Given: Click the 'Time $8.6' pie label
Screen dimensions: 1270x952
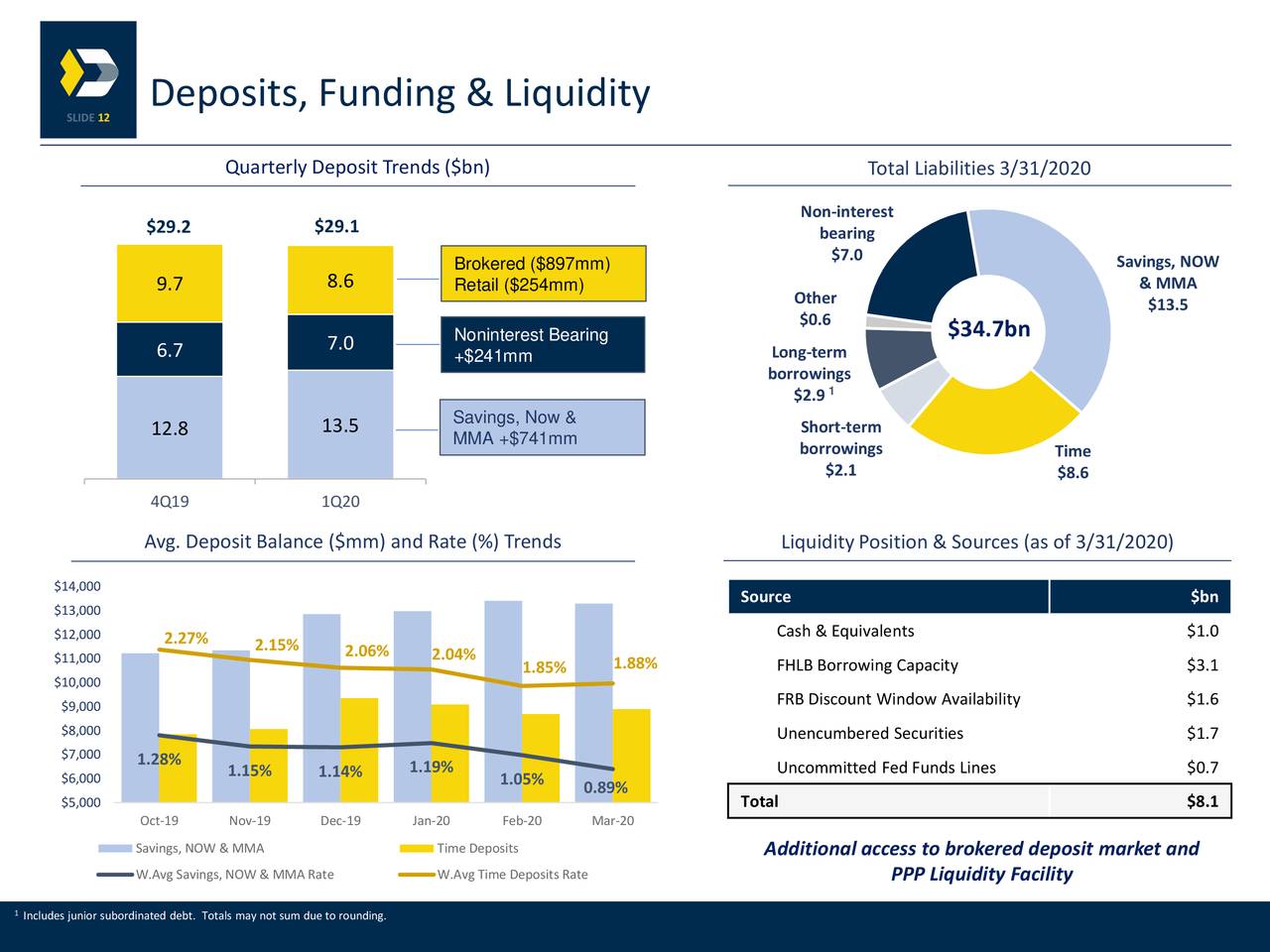Looking at the screenshot, I should [x=1073, y=461].
